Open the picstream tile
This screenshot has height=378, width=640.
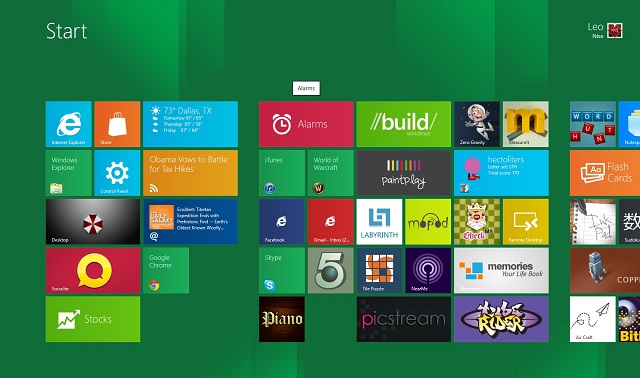pos(404,319)
